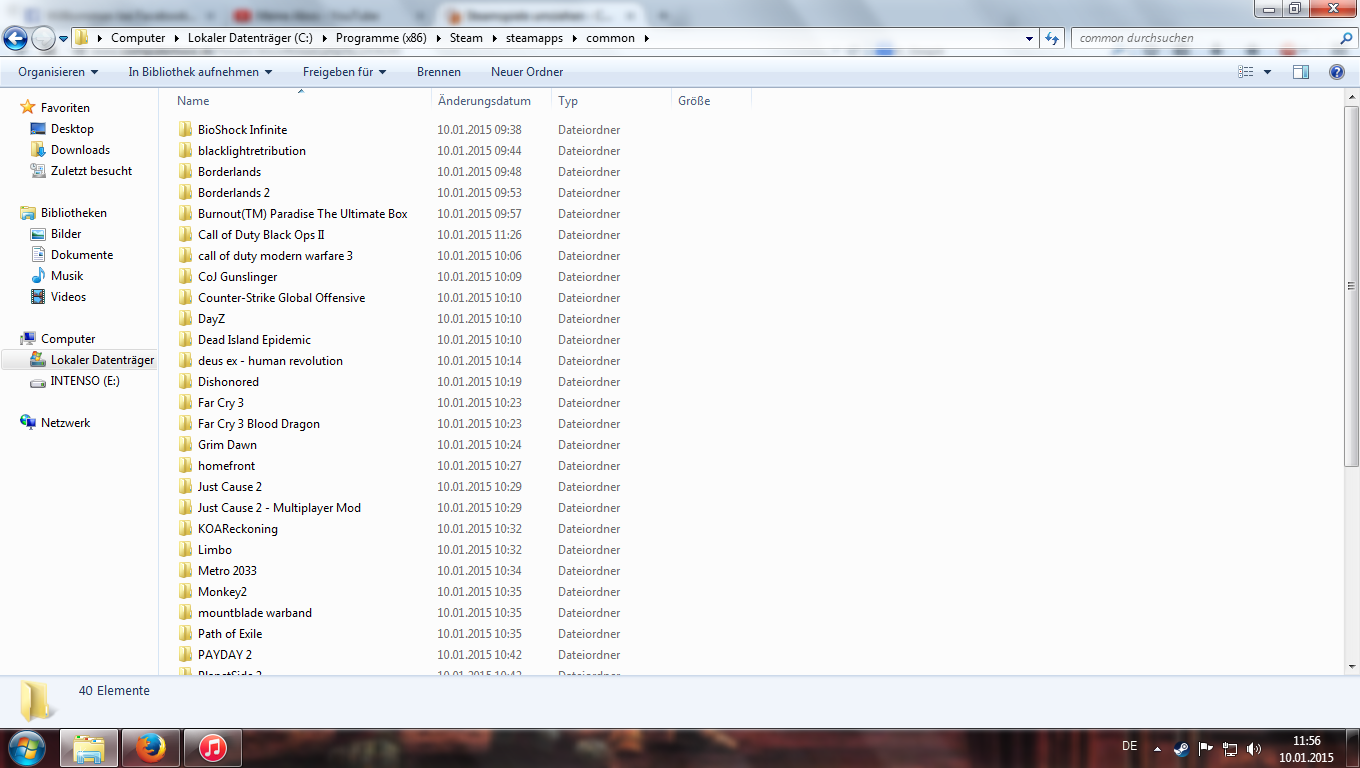Click the Steam tray icon

click(1182, 748)
